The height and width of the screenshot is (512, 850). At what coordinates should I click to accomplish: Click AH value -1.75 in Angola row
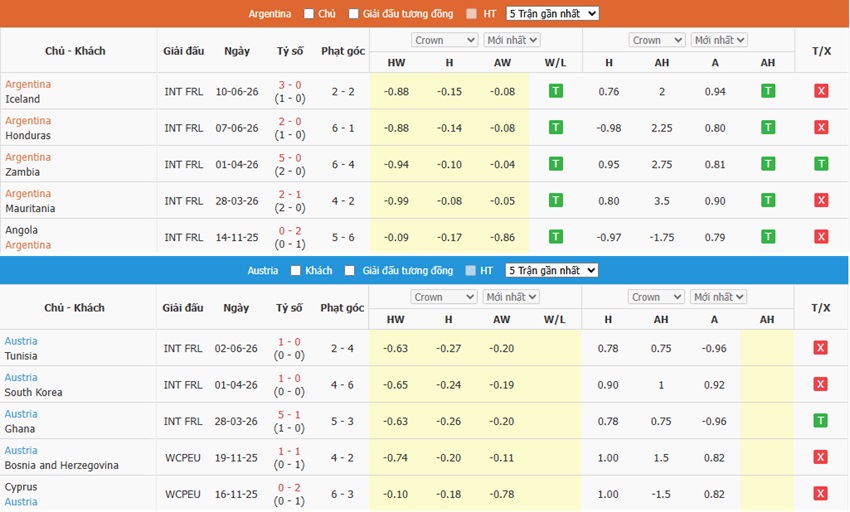coord(662,237)
